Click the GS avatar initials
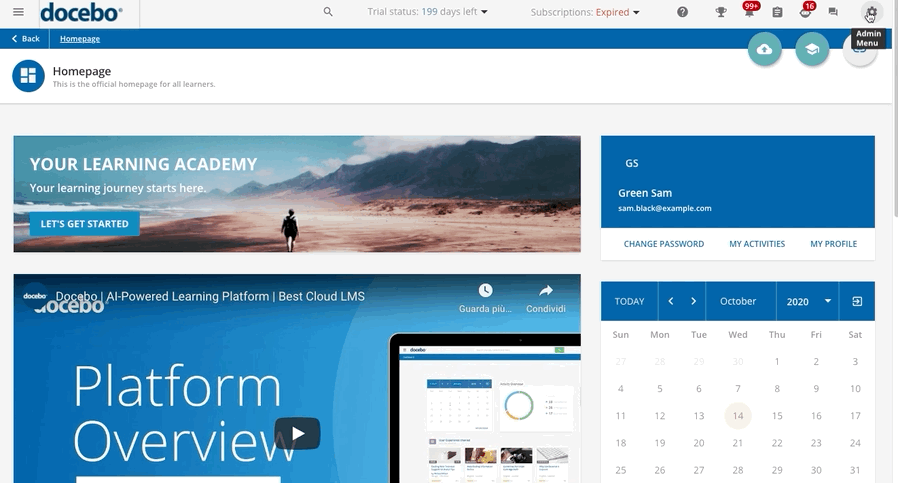The image size is (898, 483). 632,163
